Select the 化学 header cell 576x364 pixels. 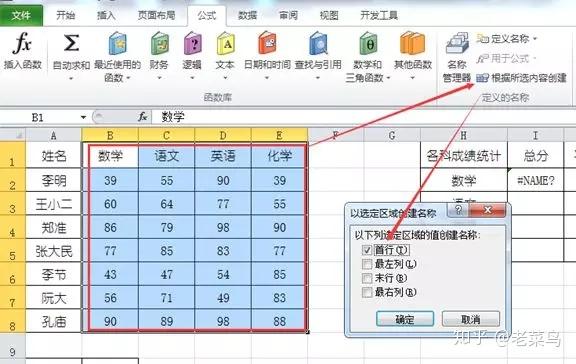[279, 156]
